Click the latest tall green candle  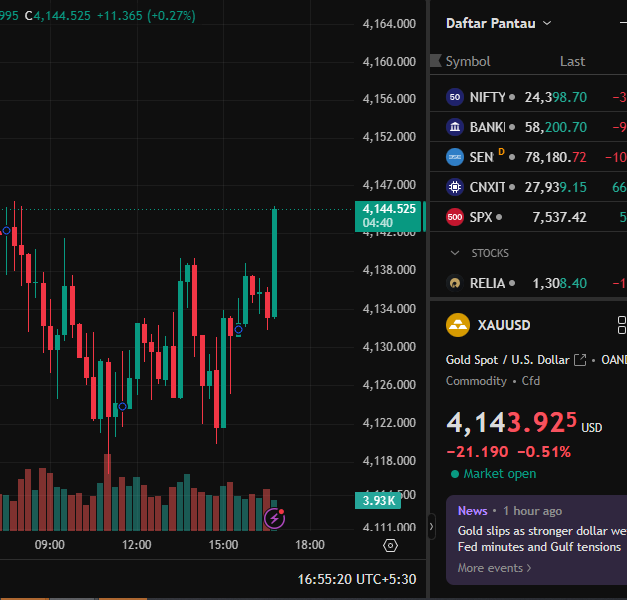(274, 263)
